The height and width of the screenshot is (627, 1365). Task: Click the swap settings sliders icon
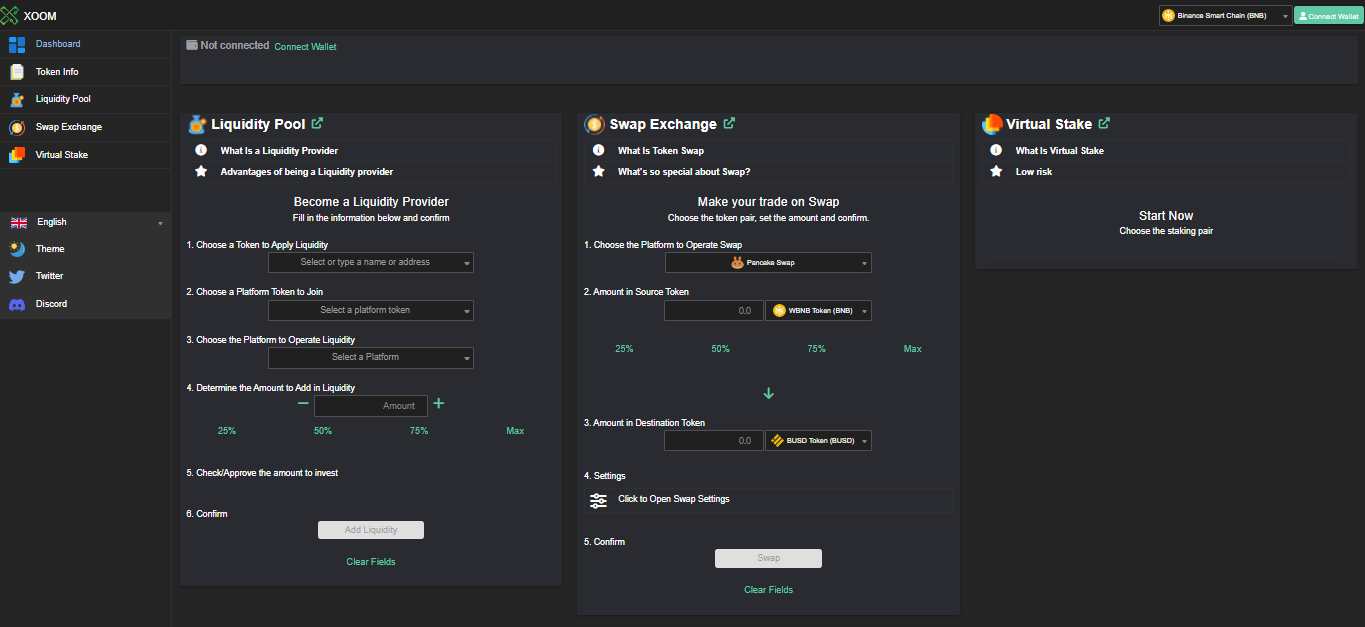pyautogui.click(x=598, y=500)
